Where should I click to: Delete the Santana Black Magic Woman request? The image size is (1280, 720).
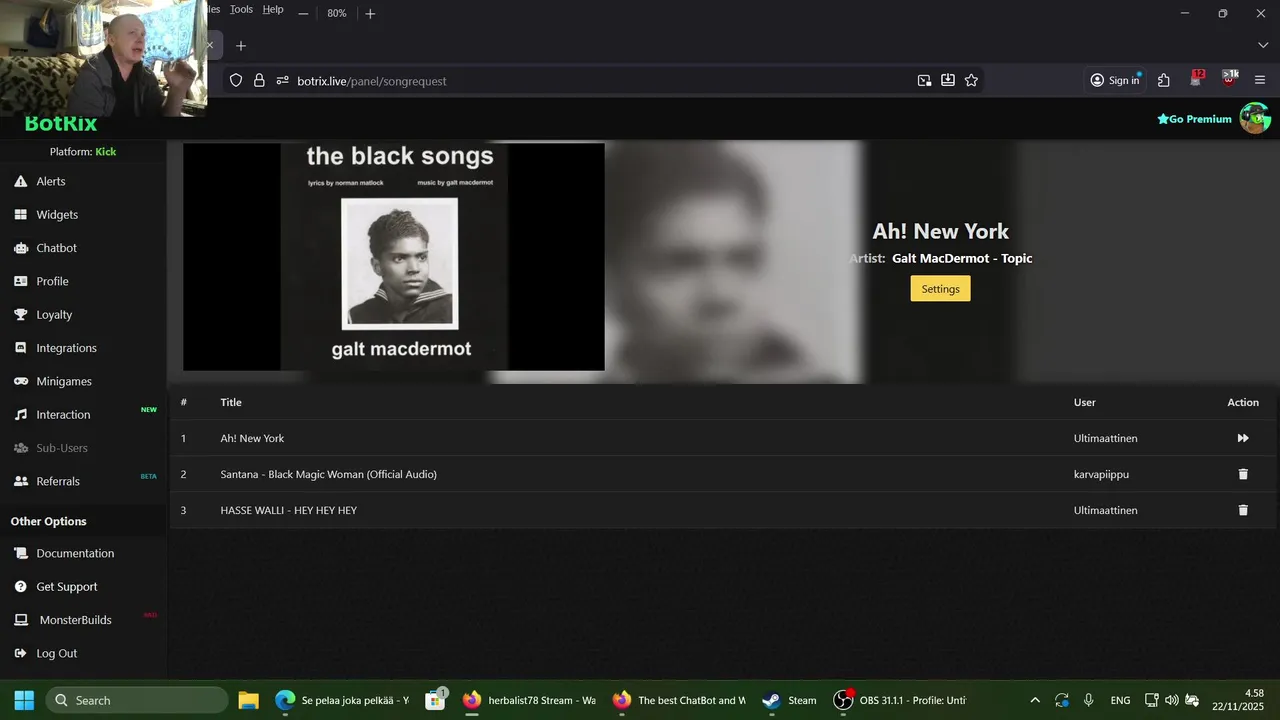click(x=1243, y=474)
